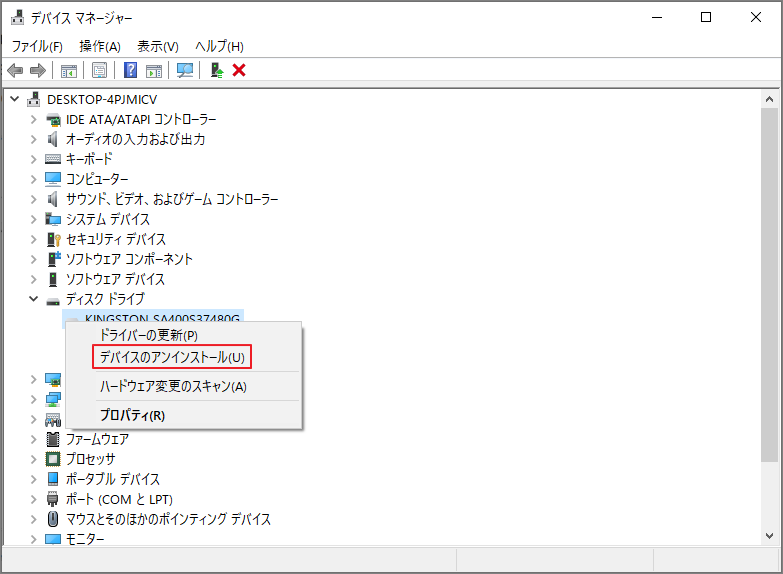Expand IDE ATA/ATAPI コントローラー node
The image size is (783, 574).
click(x=33, y=119)
